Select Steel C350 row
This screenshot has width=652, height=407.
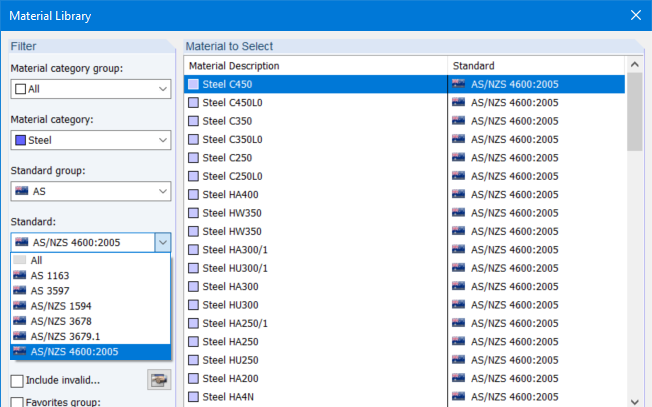pyautogui.click(x=404, y=121)
